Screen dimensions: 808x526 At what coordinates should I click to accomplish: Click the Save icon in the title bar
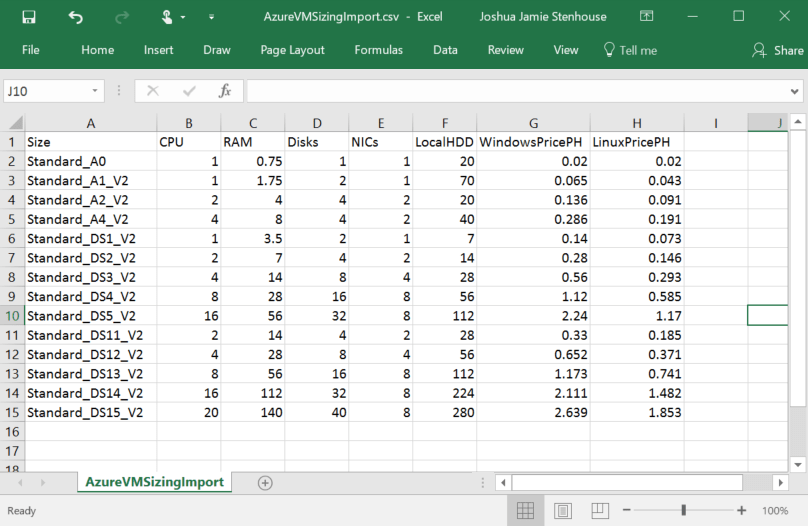(x=29, y=17)
